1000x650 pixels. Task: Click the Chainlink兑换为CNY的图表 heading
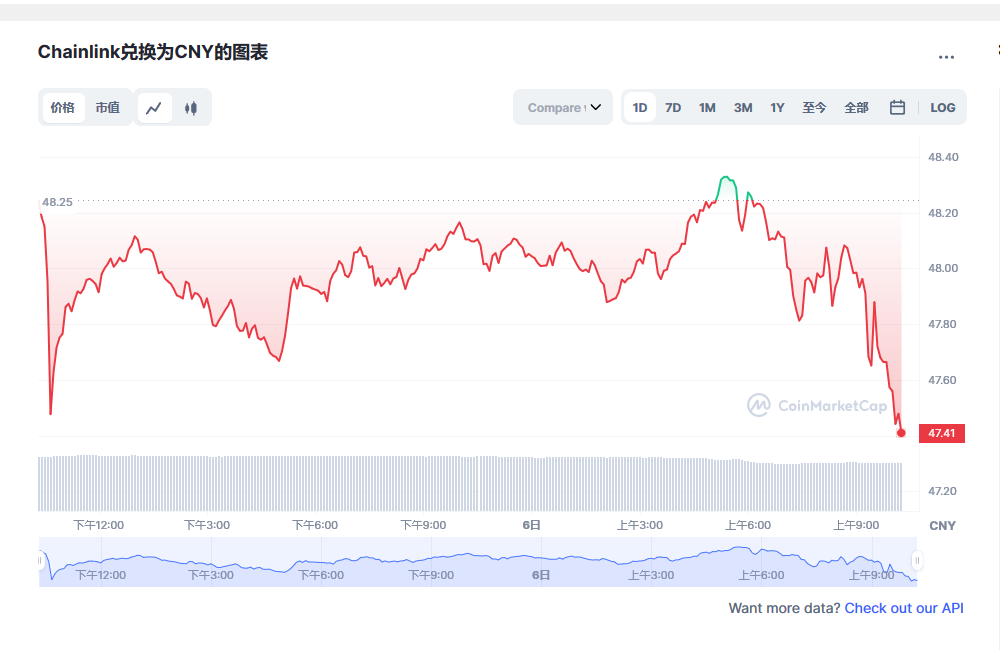(153, 52)
